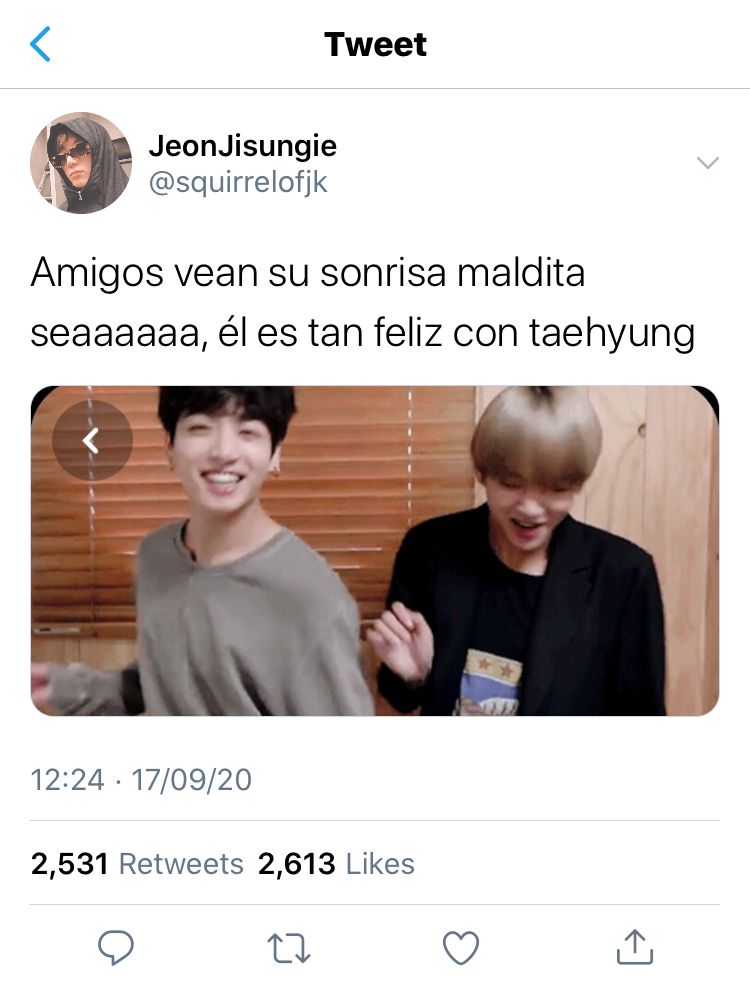The image size is (750, 986).
Task: Select the line 'Amigos vean su sonrisa maldita'
Action: [x=307, y=273]
